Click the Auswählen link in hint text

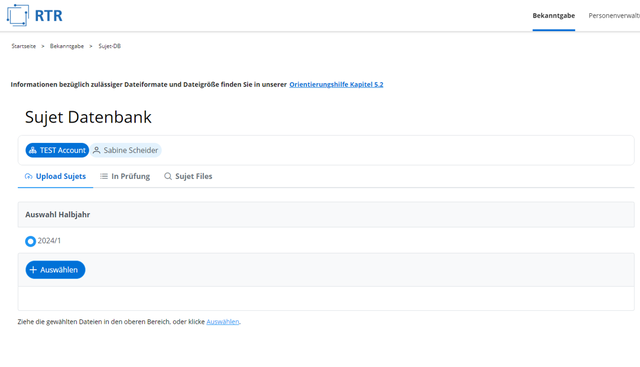click(223, 322)
